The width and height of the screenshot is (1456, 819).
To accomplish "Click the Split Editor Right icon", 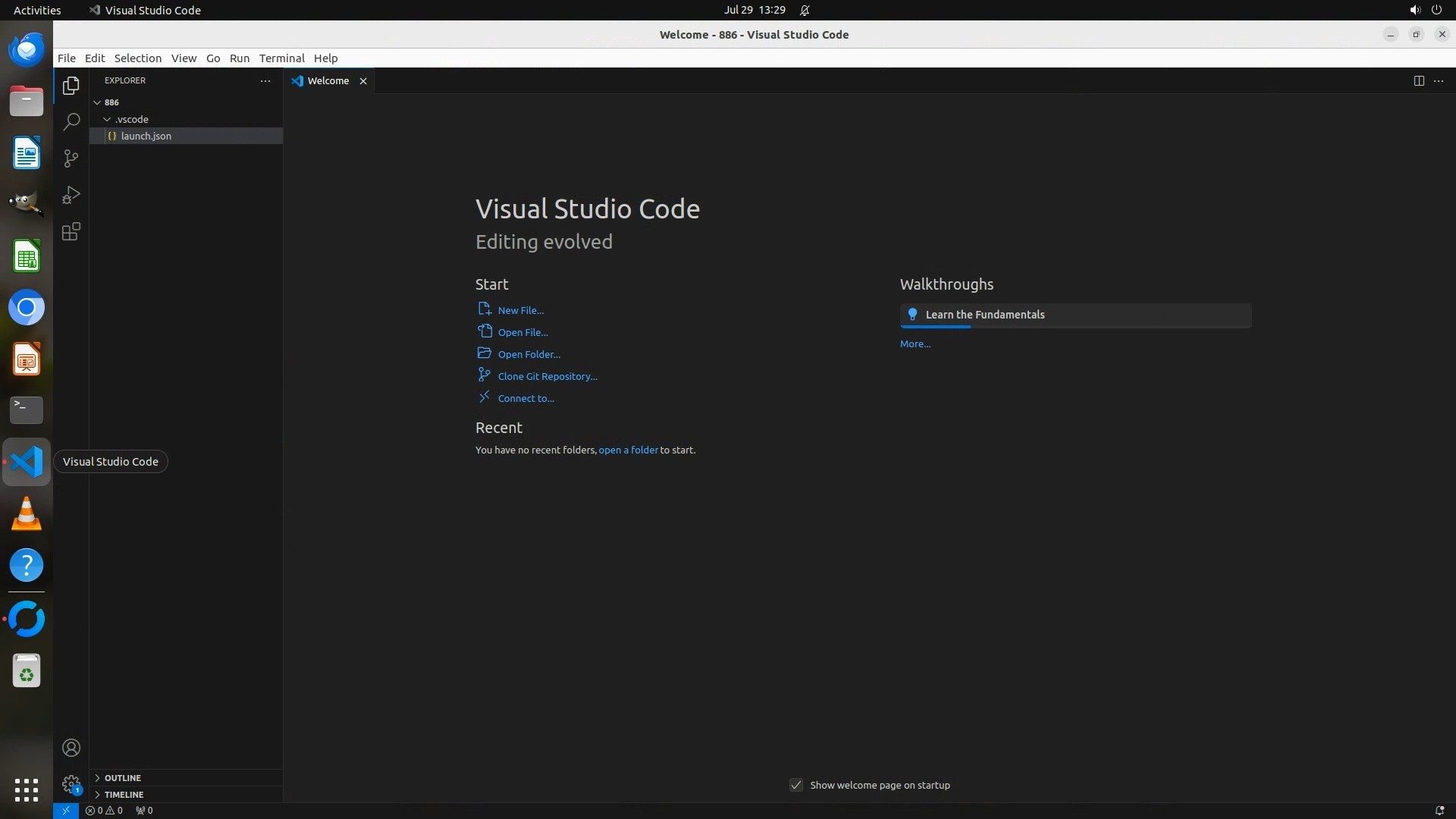I will click(x=1418, y=80).
